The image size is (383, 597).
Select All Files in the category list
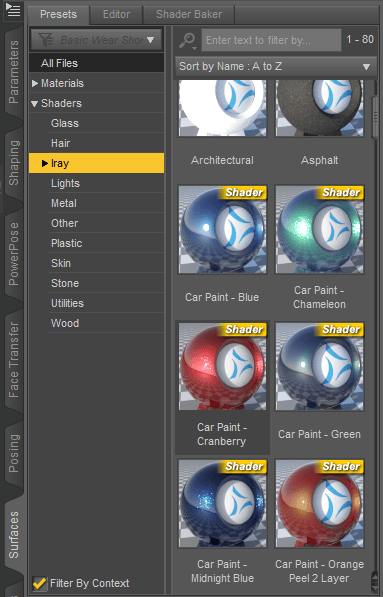click(97, 63)
